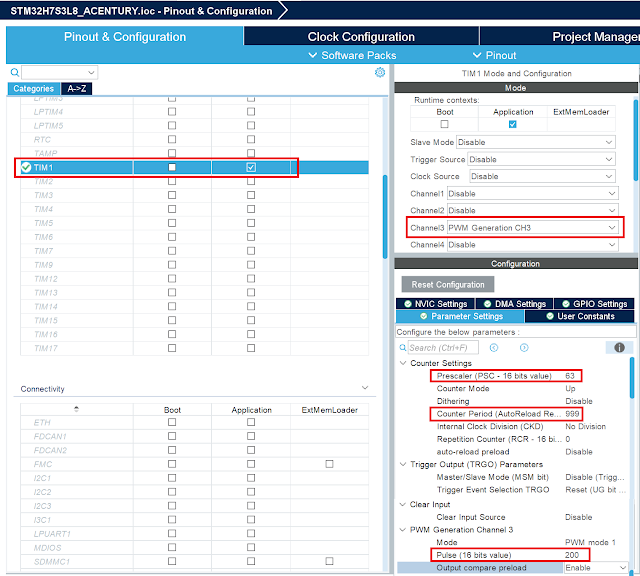
Task: Open the Channel1 dropdown
Action: pyautogui.click(x=533, y=193)
